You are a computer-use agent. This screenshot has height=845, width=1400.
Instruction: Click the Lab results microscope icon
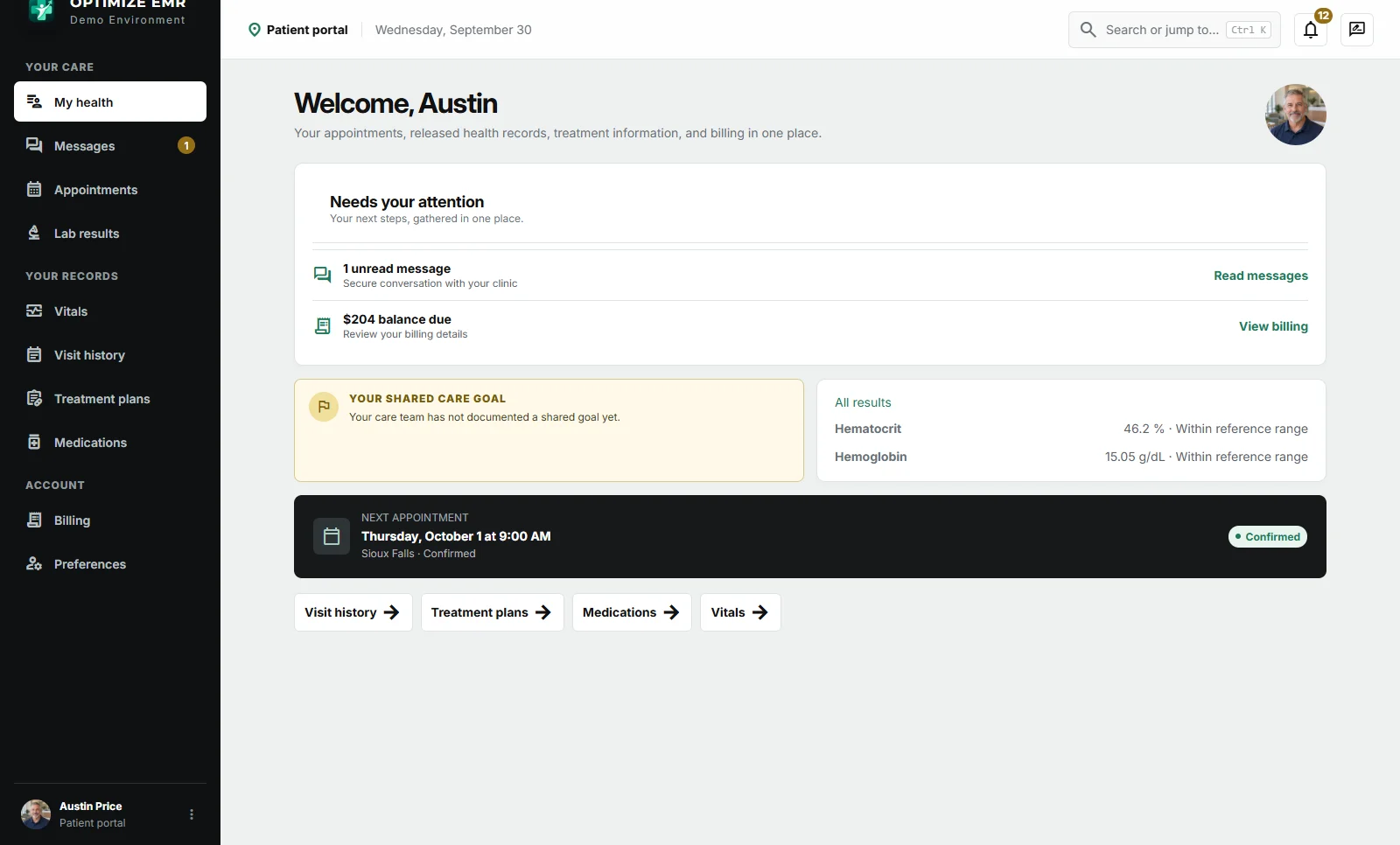point(34,233)
